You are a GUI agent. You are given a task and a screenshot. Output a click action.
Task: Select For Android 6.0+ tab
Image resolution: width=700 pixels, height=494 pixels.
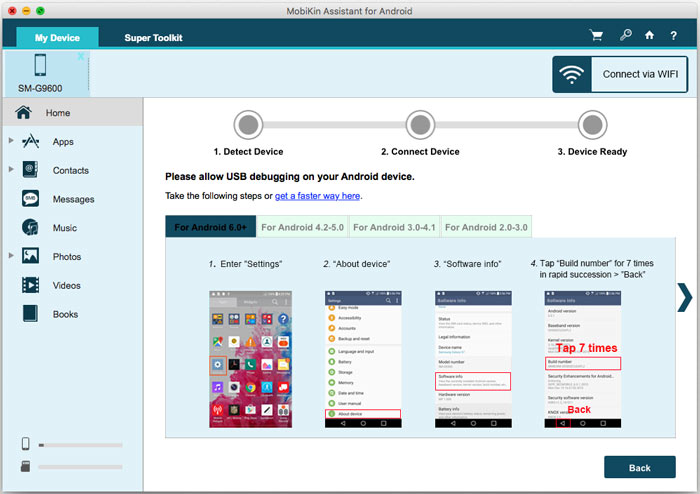click(x=211, y=227)
